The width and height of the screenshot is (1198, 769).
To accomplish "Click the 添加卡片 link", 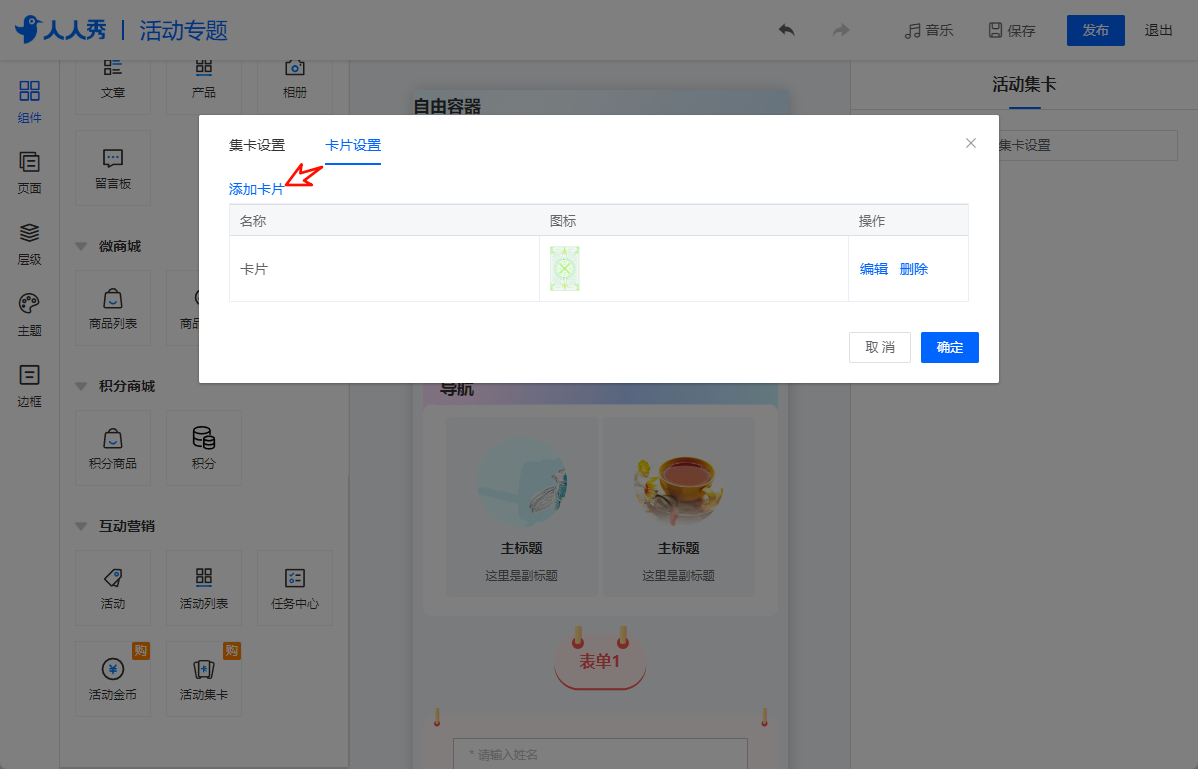I will [256, 189].
